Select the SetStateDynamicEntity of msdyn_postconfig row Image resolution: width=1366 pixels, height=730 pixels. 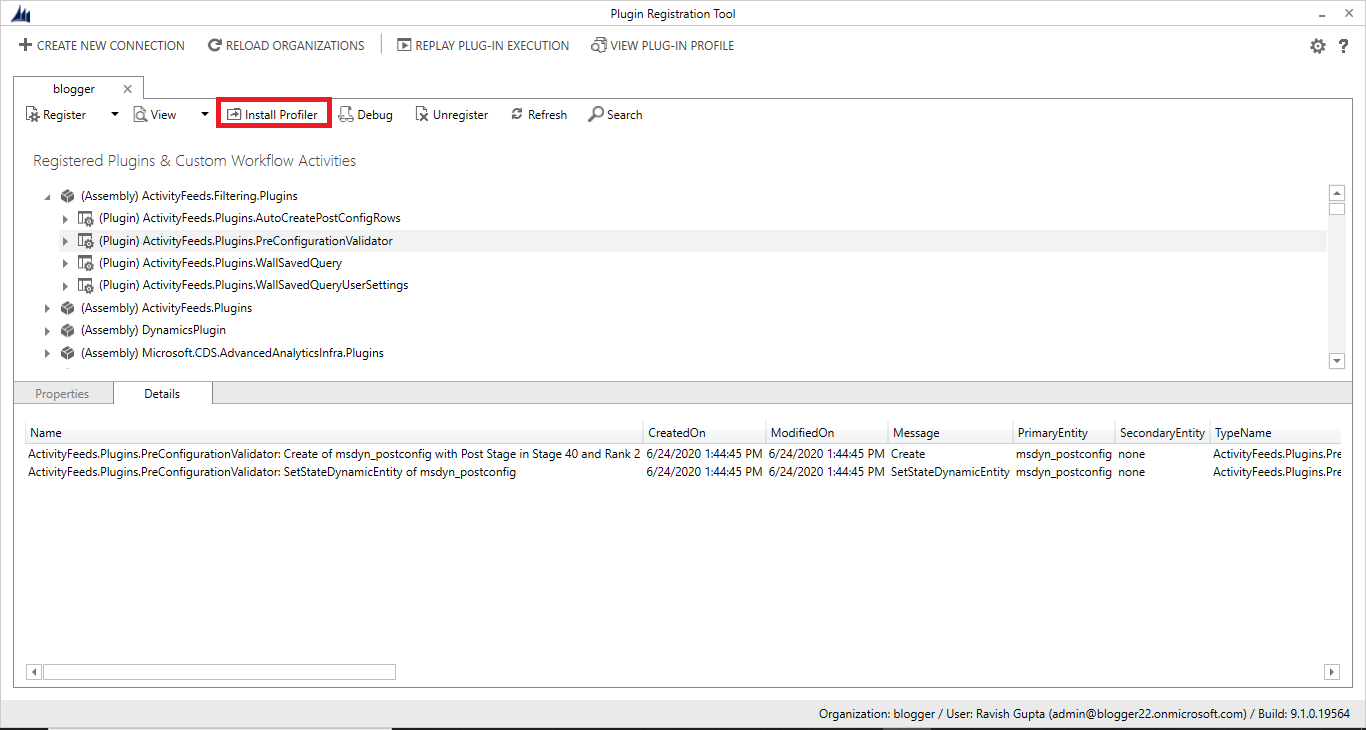(x=683, y=472)
